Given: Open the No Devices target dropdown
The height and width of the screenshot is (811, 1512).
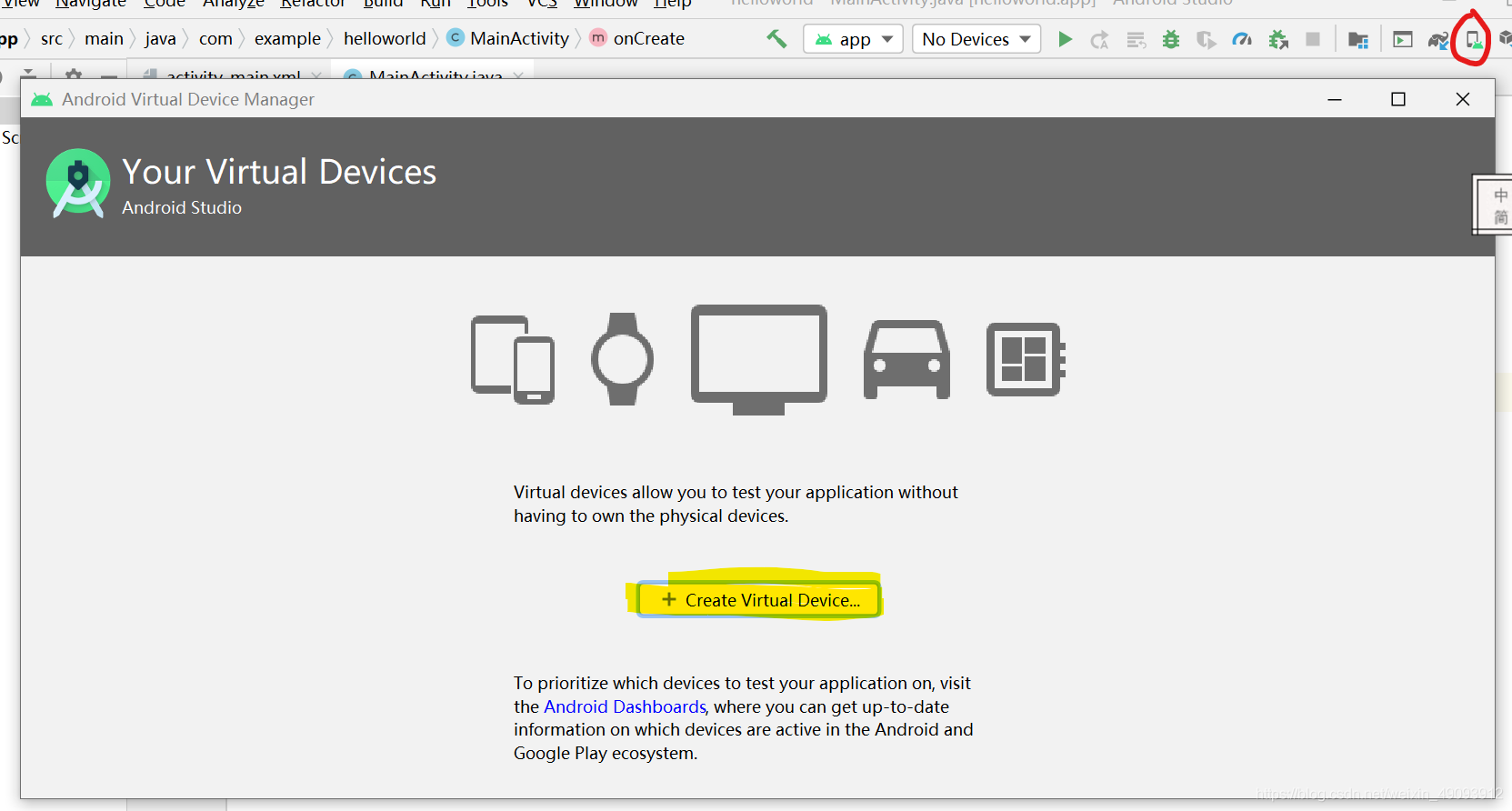Looking at the screenshot, I should (976, 39).
